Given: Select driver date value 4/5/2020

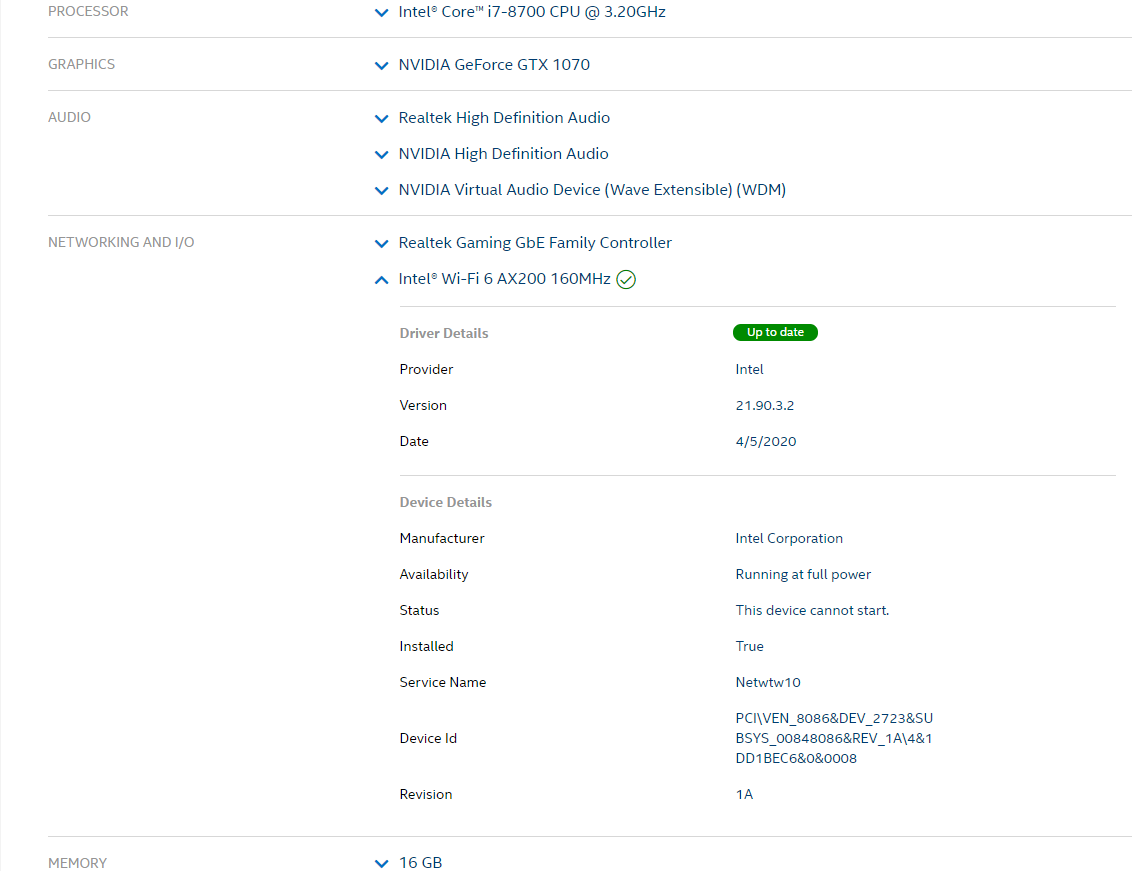Looking at the screenshot, I should point(766,441).
